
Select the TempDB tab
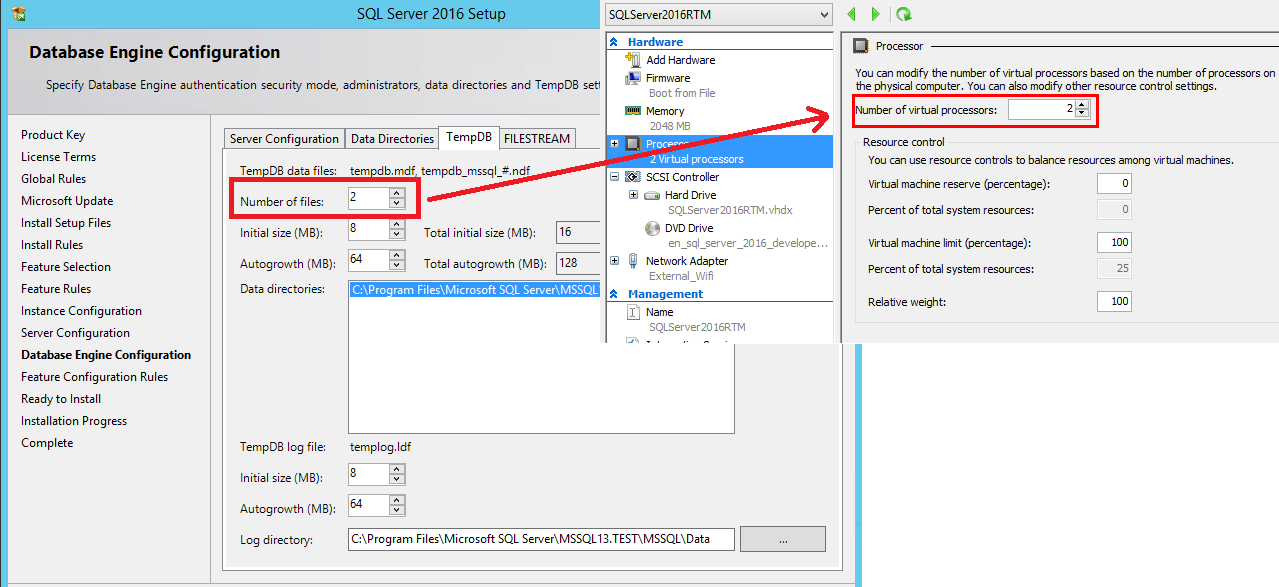(x=469, y=137)
